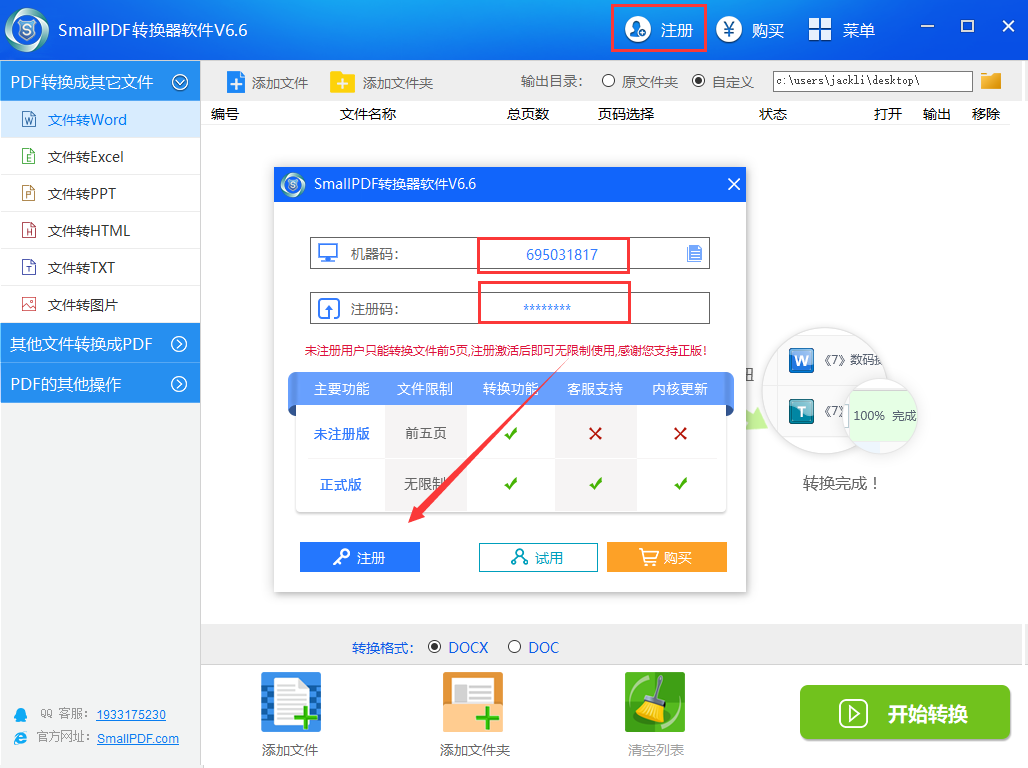Open 文件转Excel menu item

(100, 156)
